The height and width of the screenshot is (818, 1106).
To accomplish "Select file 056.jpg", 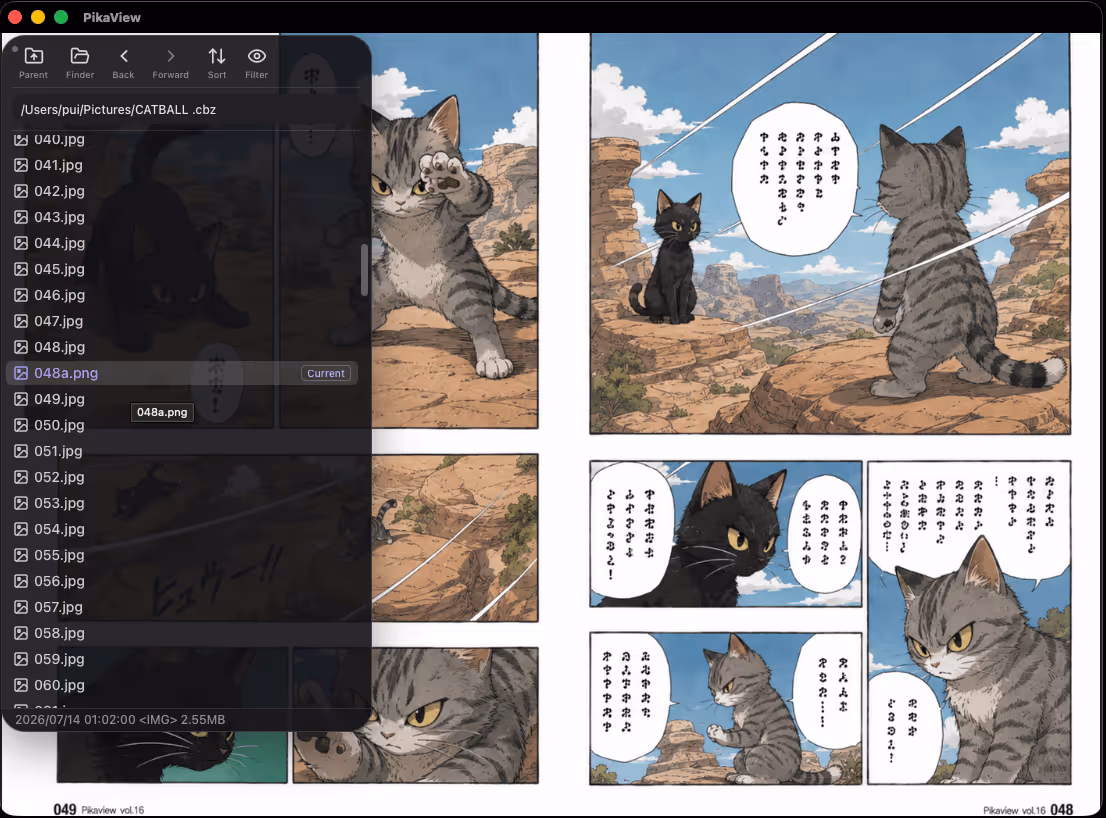I will coord(182,582).
